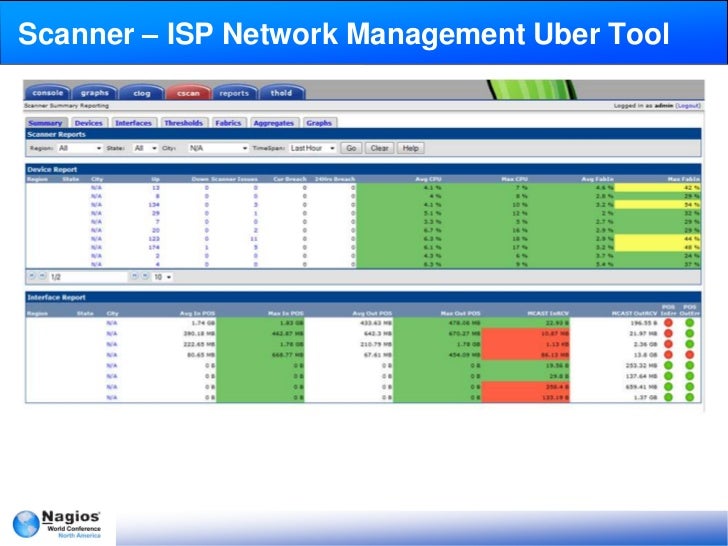Go to first page of Device Report
Viewport: 728px width, 546px height.
32,276
